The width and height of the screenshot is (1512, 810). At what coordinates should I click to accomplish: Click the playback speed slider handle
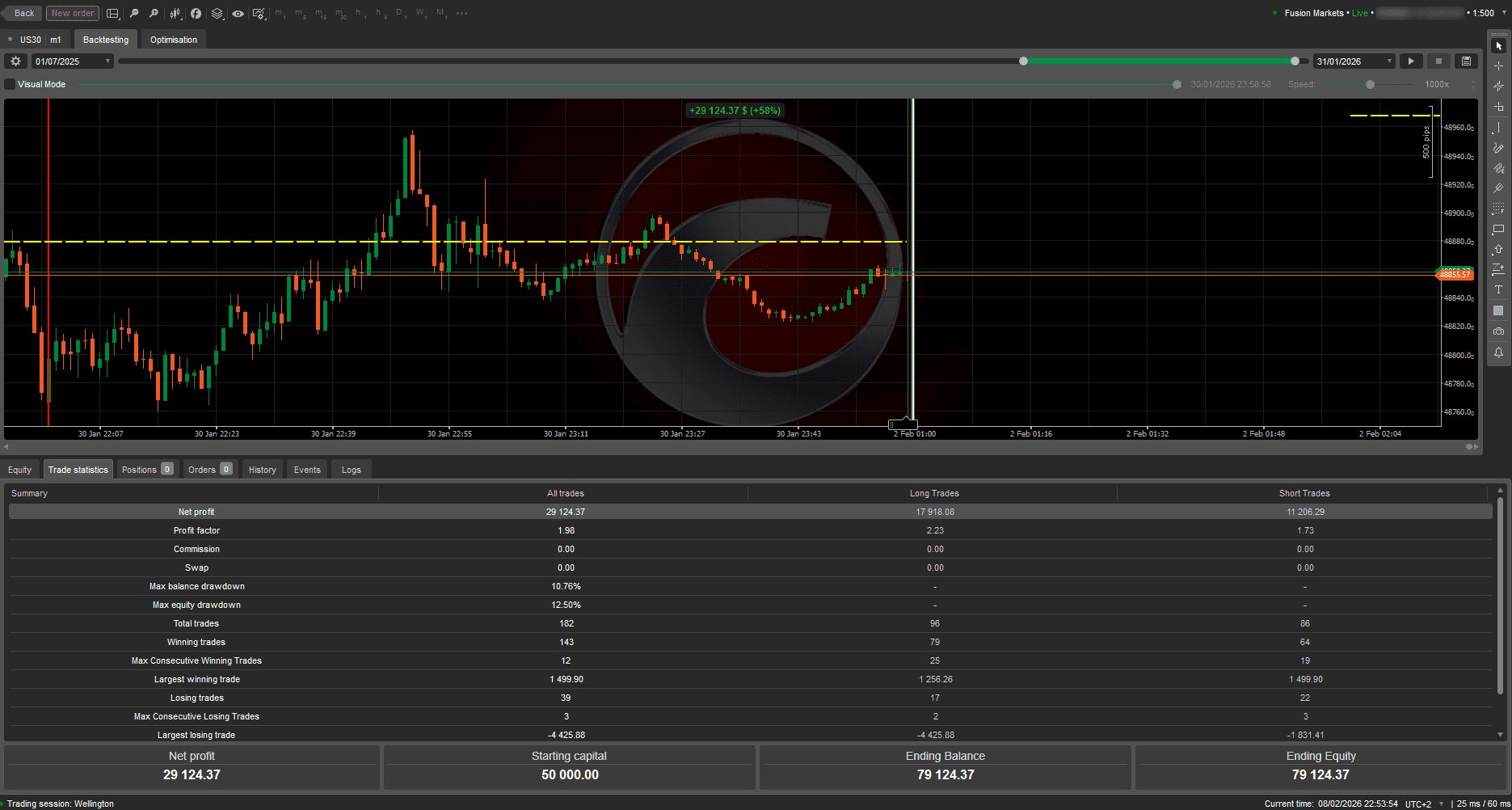1371,83
